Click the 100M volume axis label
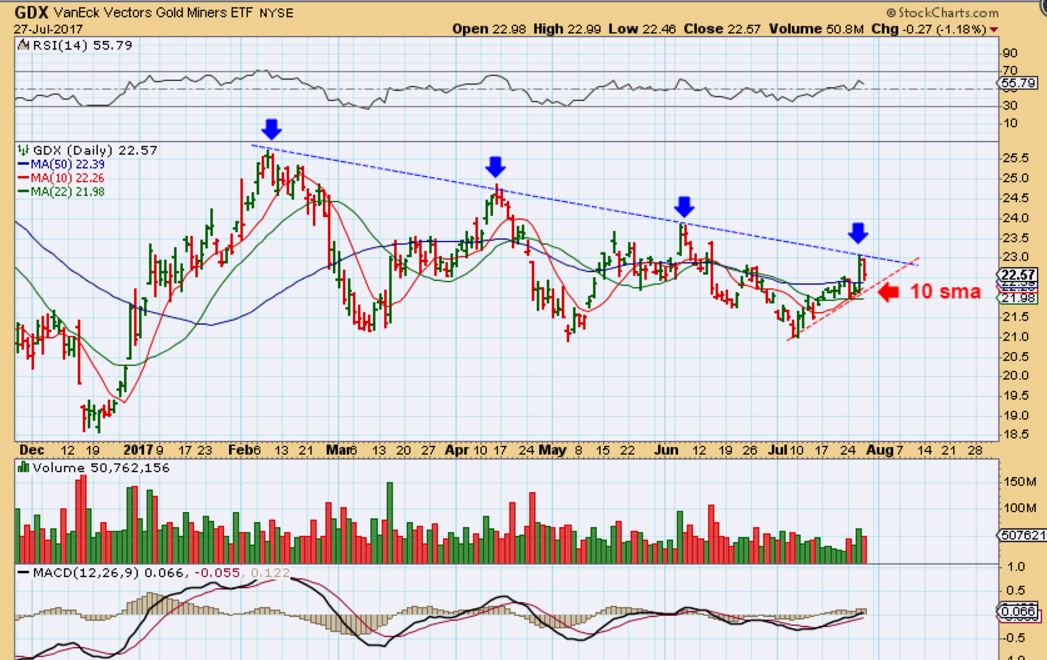 point(1019,508)
